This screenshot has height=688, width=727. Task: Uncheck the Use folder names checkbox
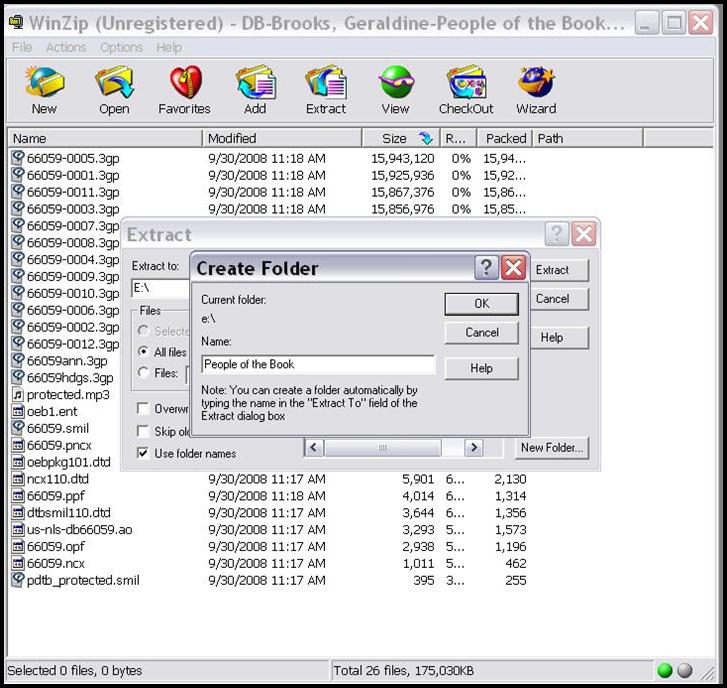(x=143, y=453)
